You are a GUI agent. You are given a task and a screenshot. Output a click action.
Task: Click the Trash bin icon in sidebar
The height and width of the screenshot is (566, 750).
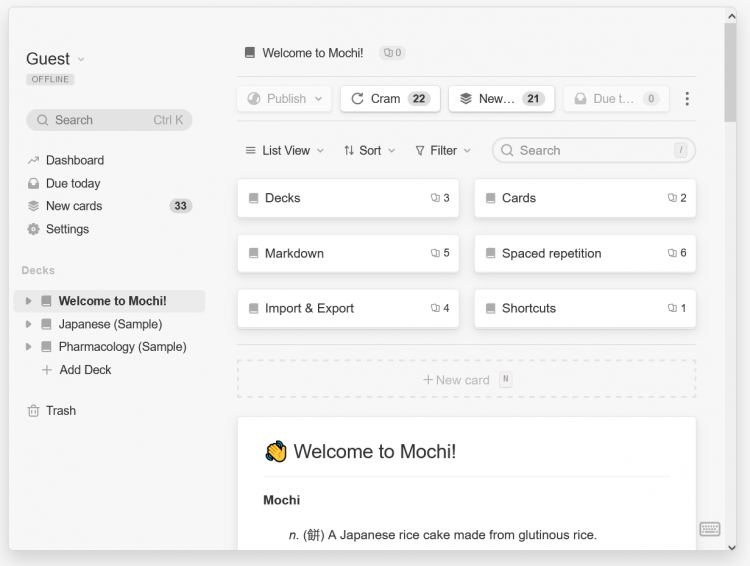[x=33, y=411]
